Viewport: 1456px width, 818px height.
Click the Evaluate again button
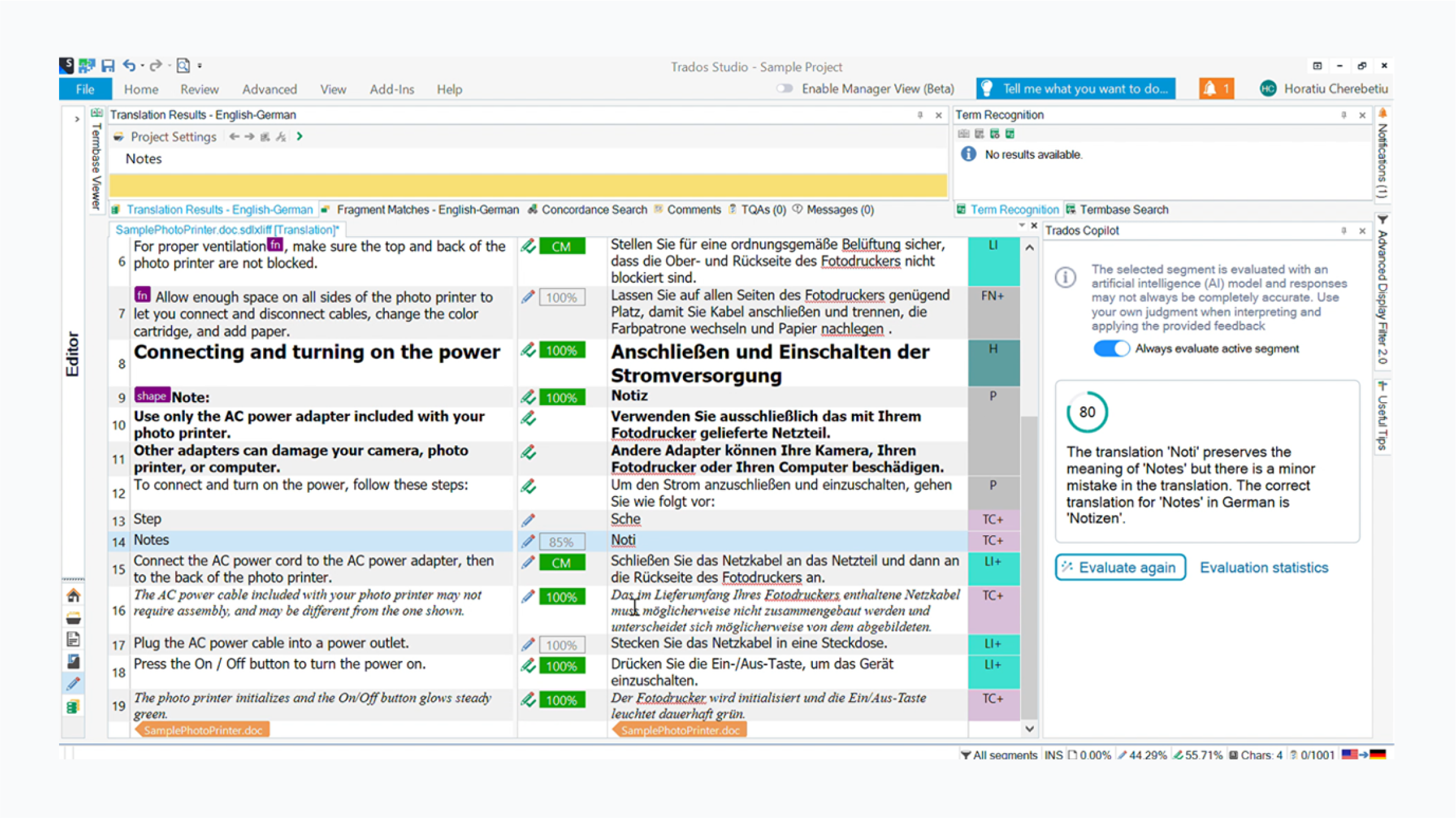[x=1120, y=567]
